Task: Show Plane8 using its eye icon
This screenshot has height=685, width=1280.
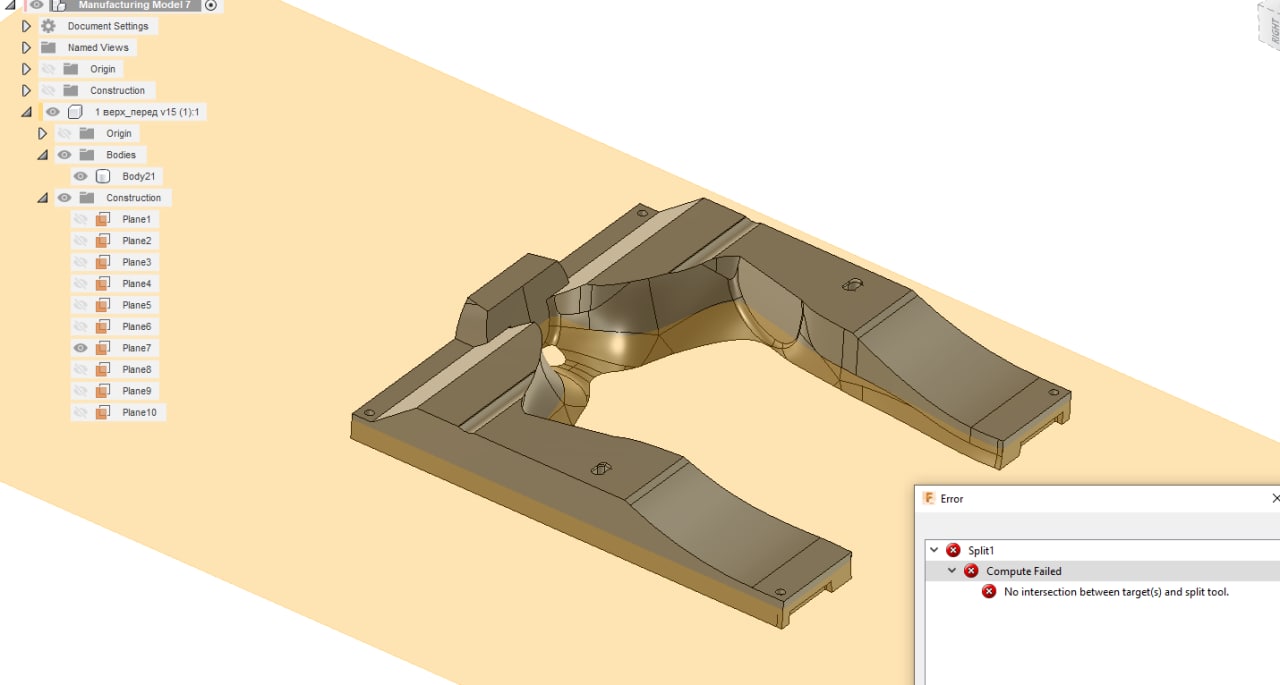Action: [x=81, y=370]
